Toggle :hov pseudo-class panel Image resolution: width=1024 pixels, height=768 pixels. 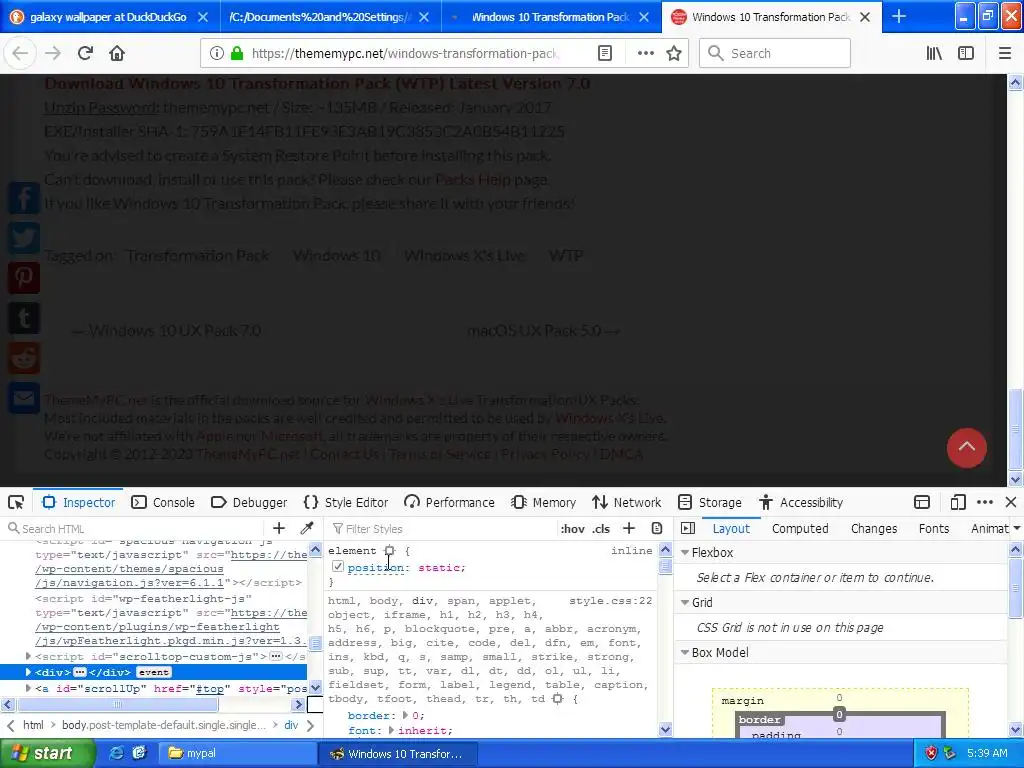[572, 528]
